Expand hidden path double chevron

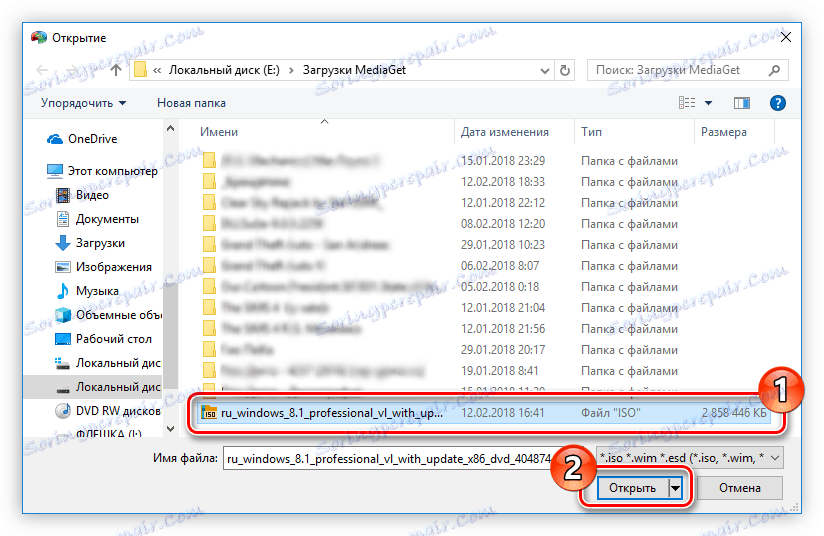click(x=157, y=70)
